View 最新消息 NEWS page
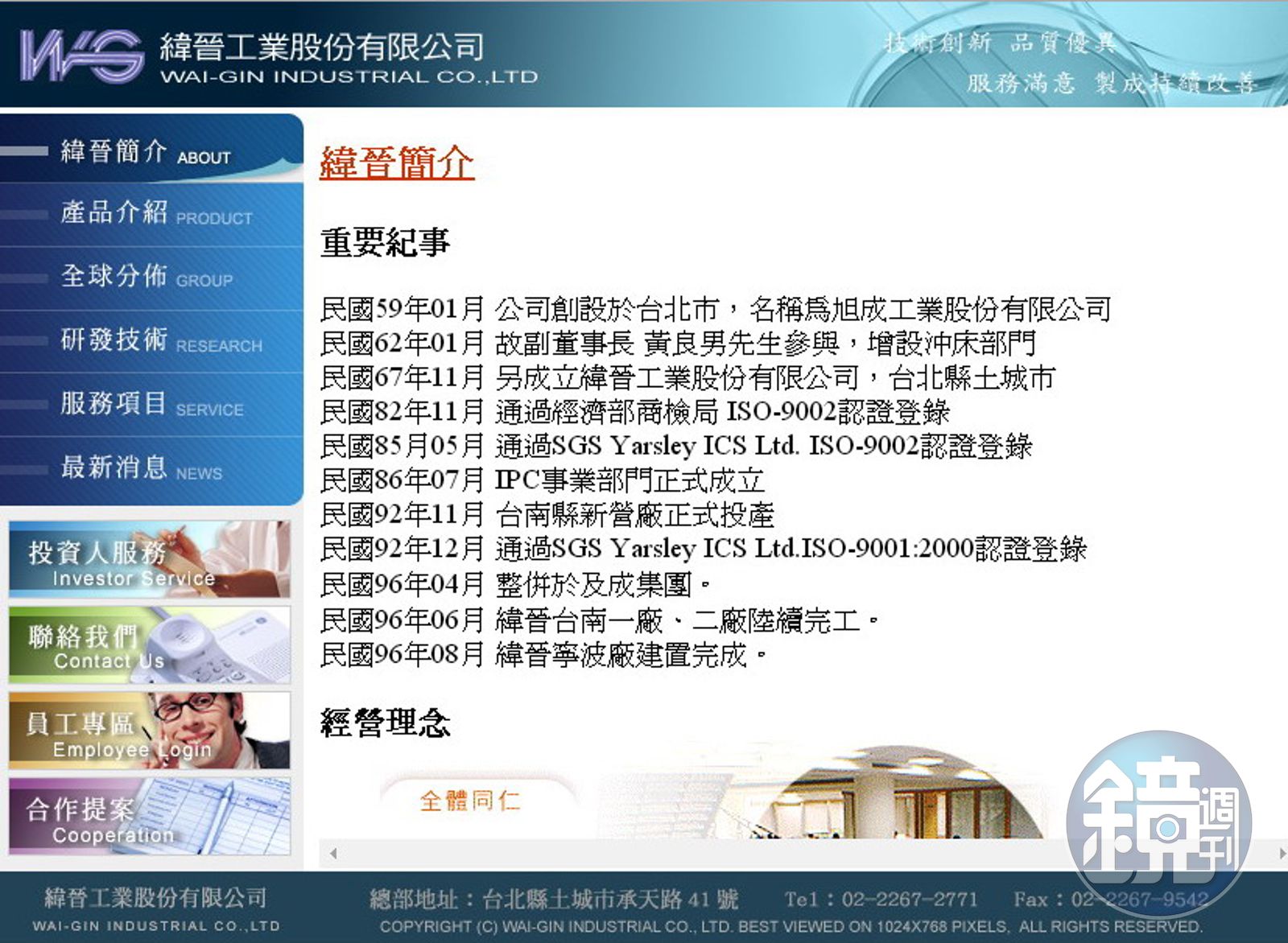 point(151,469)
